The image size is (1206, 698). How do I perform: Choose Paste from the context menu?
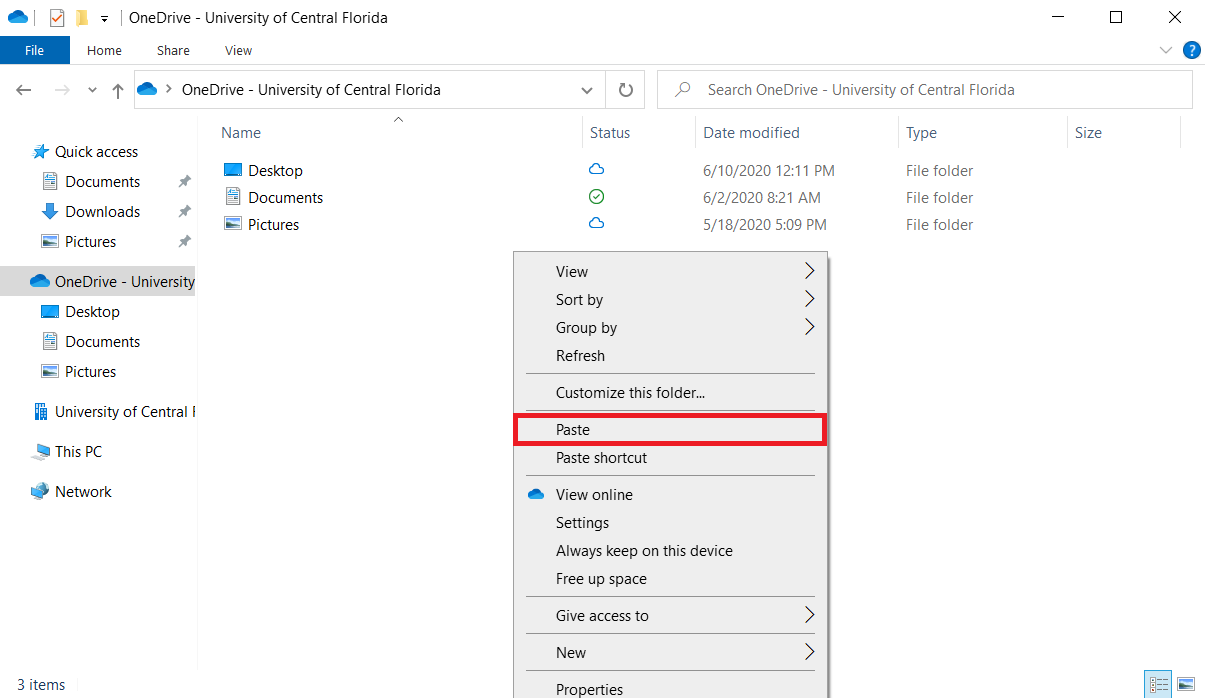(671, 430)
